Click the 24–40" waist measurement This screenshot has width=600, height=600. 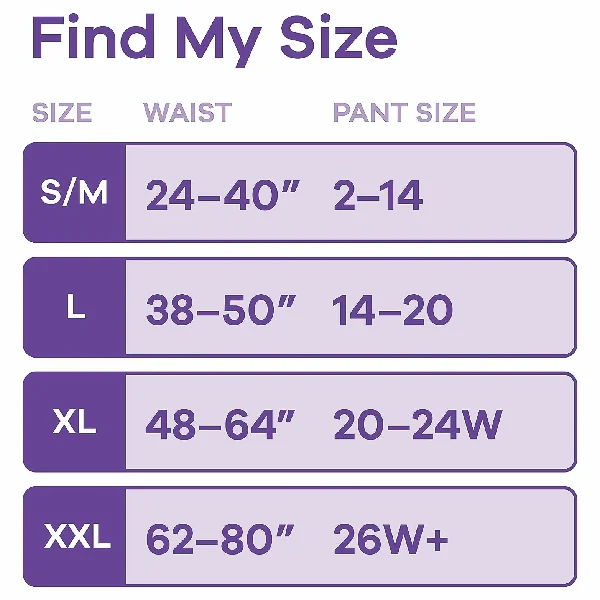point(221,195)
